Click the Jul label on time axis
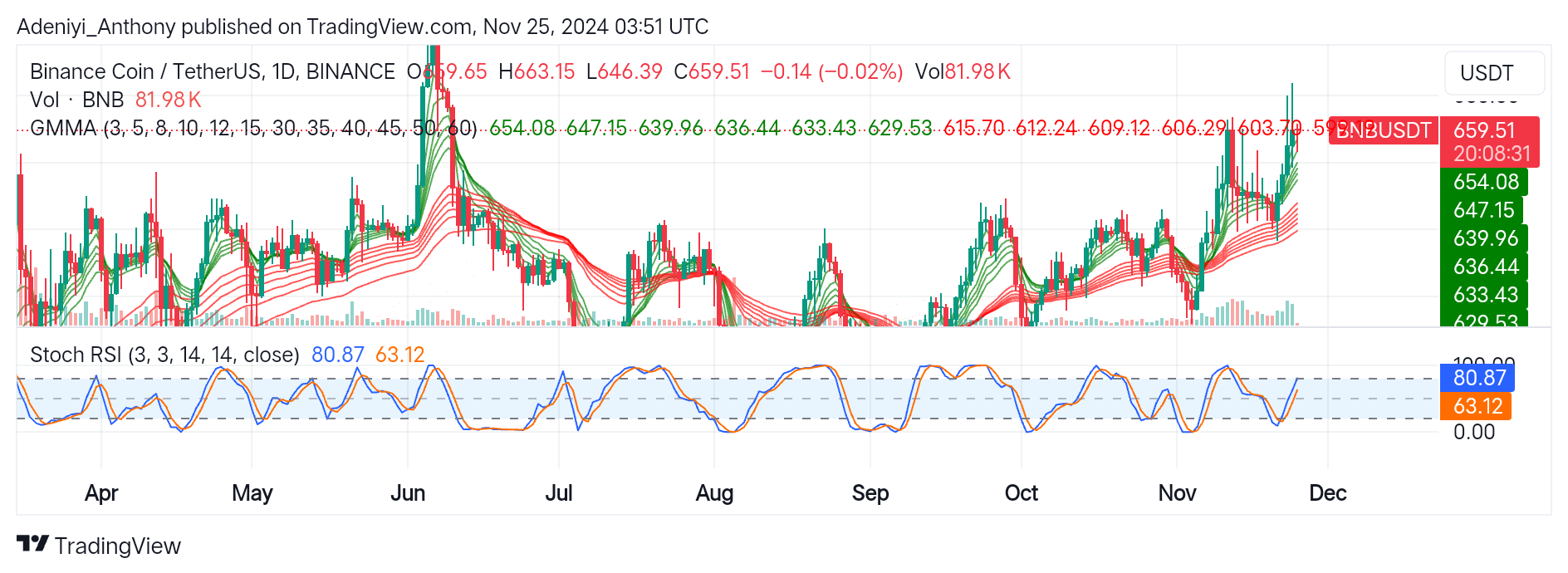This screenshot has height=573, width=1568. point(559,493)
